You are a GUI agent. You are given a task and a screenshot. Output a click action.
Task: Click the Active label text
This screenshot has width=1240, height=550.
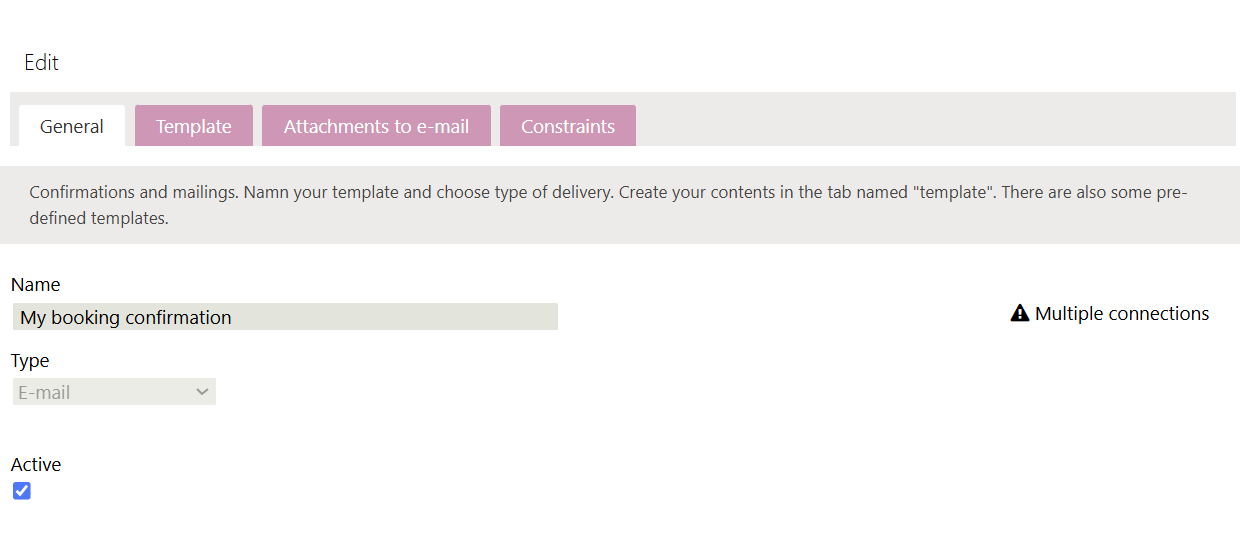[x=36, y=464]
